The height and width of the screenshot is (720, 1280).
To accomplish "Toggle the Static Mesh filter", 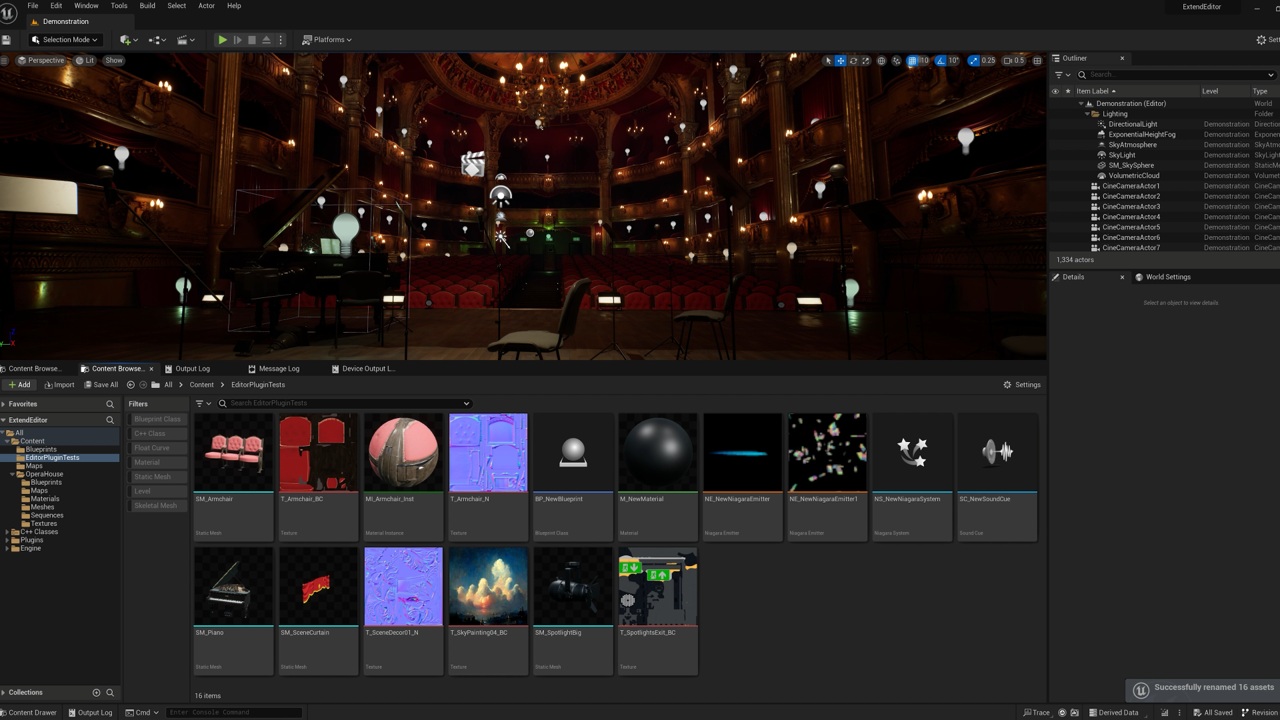I will click(157, 477).
